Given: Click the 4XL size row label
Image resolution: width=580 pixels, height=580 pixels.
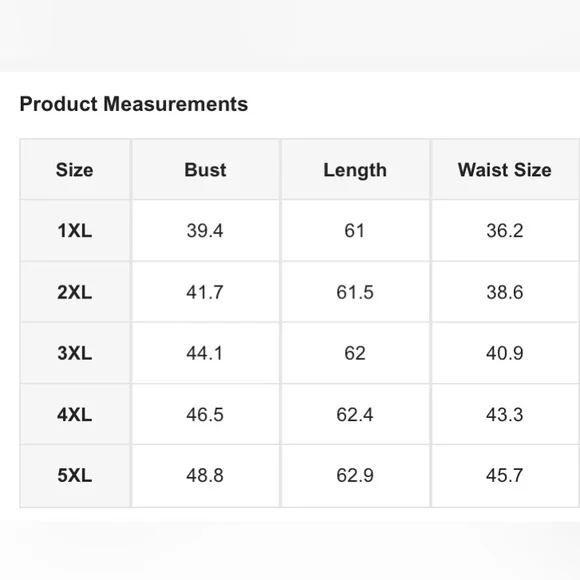Looking at the screenshot, I should tap(75, 414).
